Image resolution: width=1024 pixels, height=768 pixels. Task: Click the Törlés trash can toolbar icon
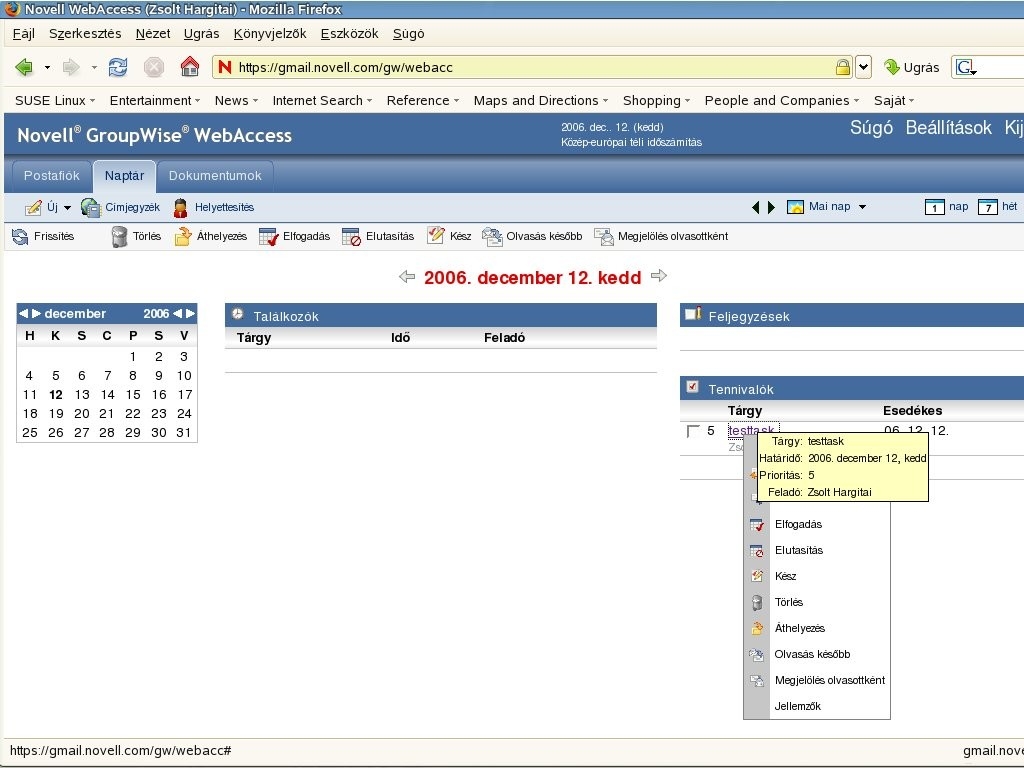click(x=119, y=236)
